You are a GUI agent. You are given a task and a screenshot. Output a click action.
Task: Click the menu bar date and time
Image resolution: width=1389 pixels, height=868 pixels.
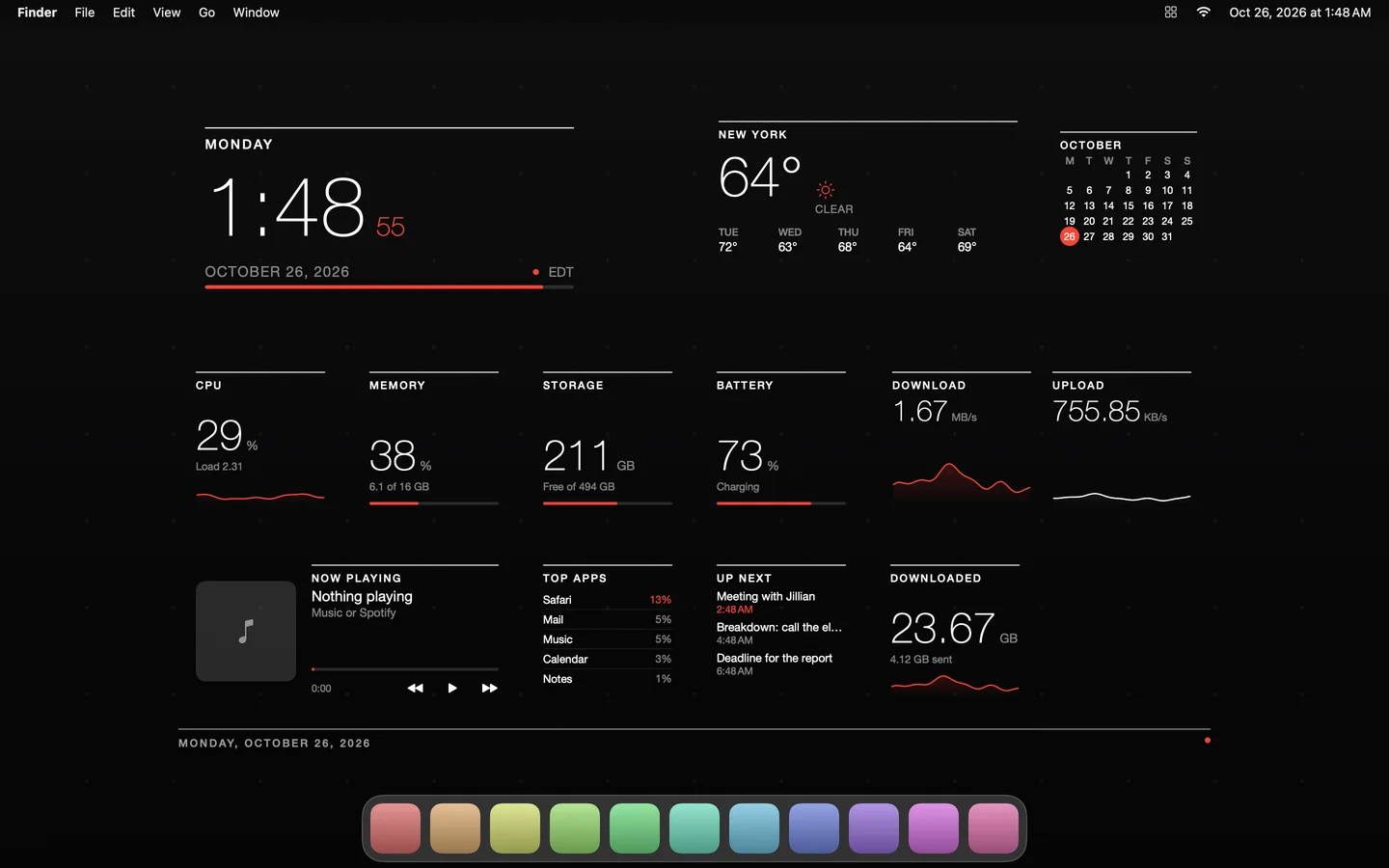(1299, 13)
